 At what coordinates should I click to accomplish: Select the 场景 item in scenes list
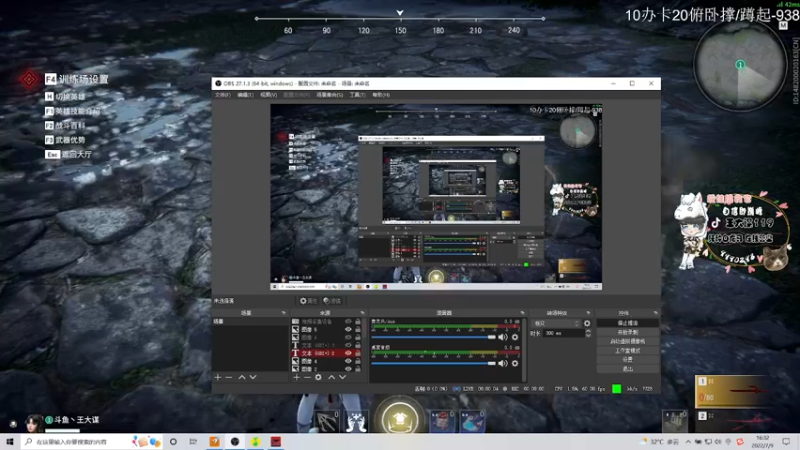coord(250,321)
